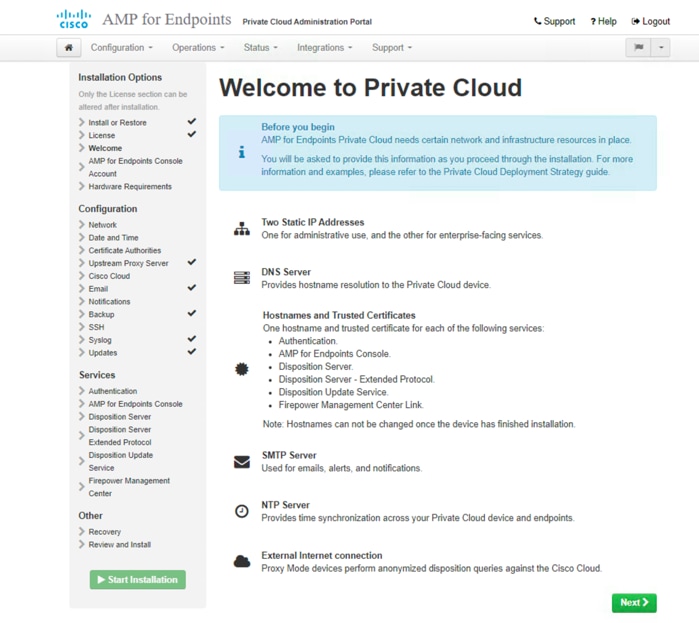Open Certificate Authorities section
Viewport: 699px width, 623px height.
pos(125,250)
